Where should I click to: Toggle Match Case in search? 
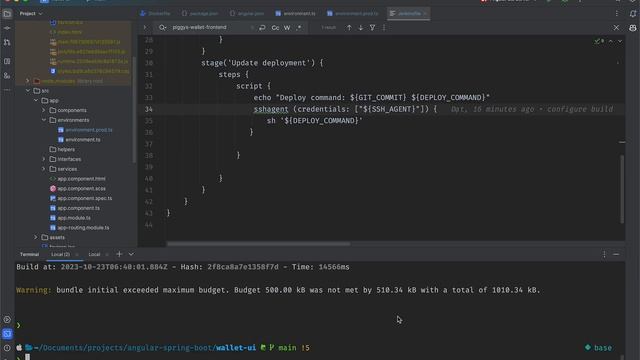tap(275, 27)
